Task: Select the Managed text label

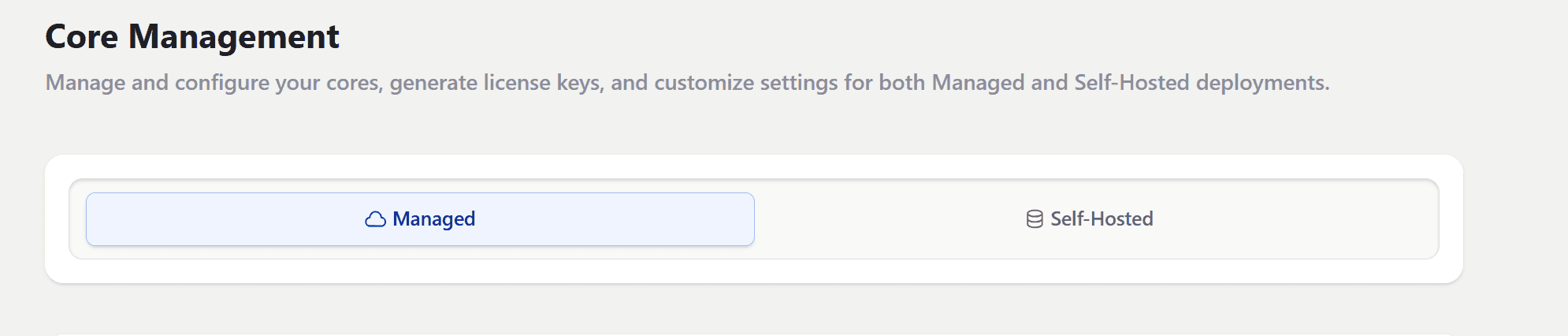Action: [433, 219]
